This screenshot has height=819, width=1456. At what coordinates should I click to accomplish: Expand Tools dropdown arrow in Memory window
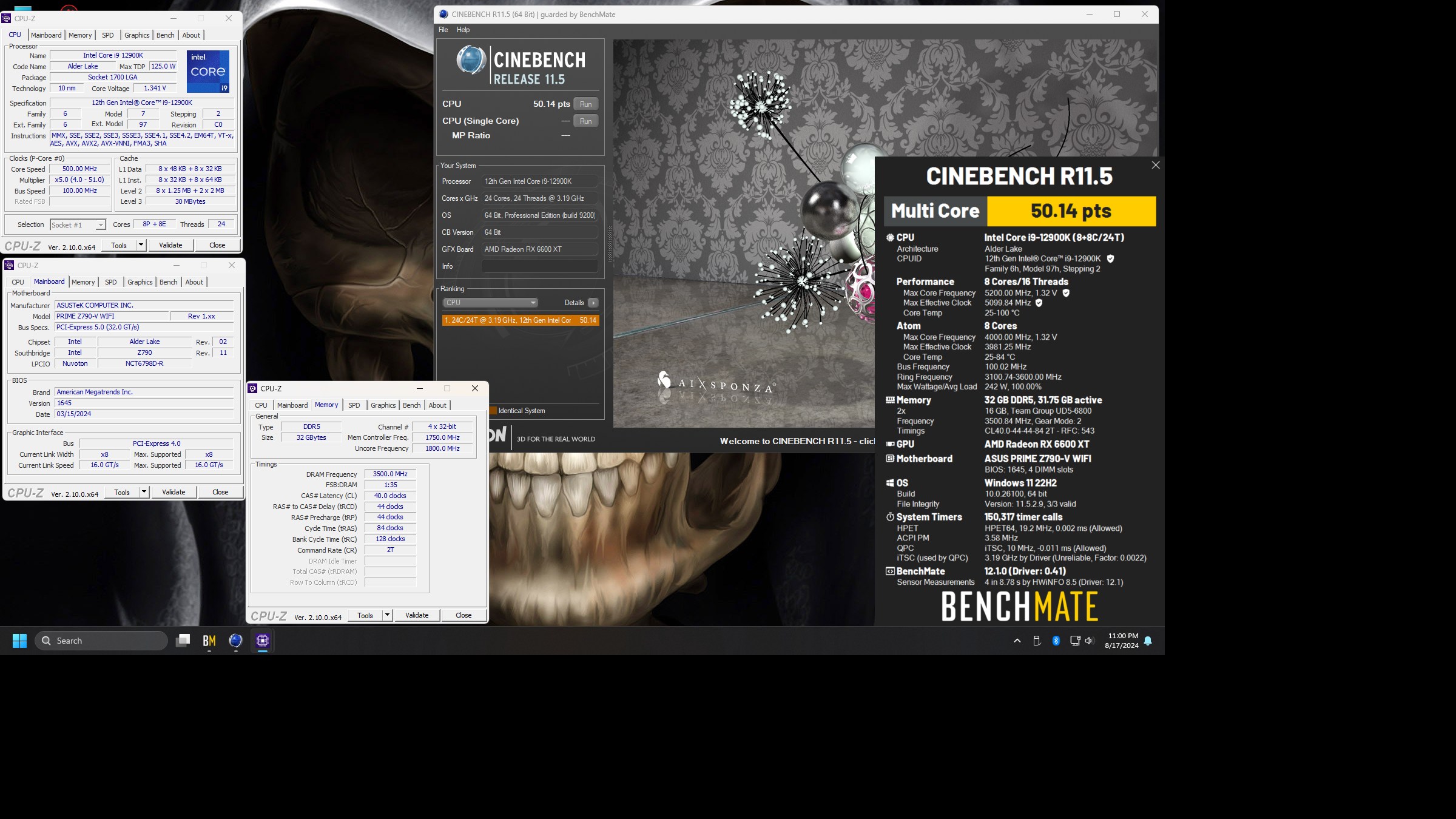[388, 615]
